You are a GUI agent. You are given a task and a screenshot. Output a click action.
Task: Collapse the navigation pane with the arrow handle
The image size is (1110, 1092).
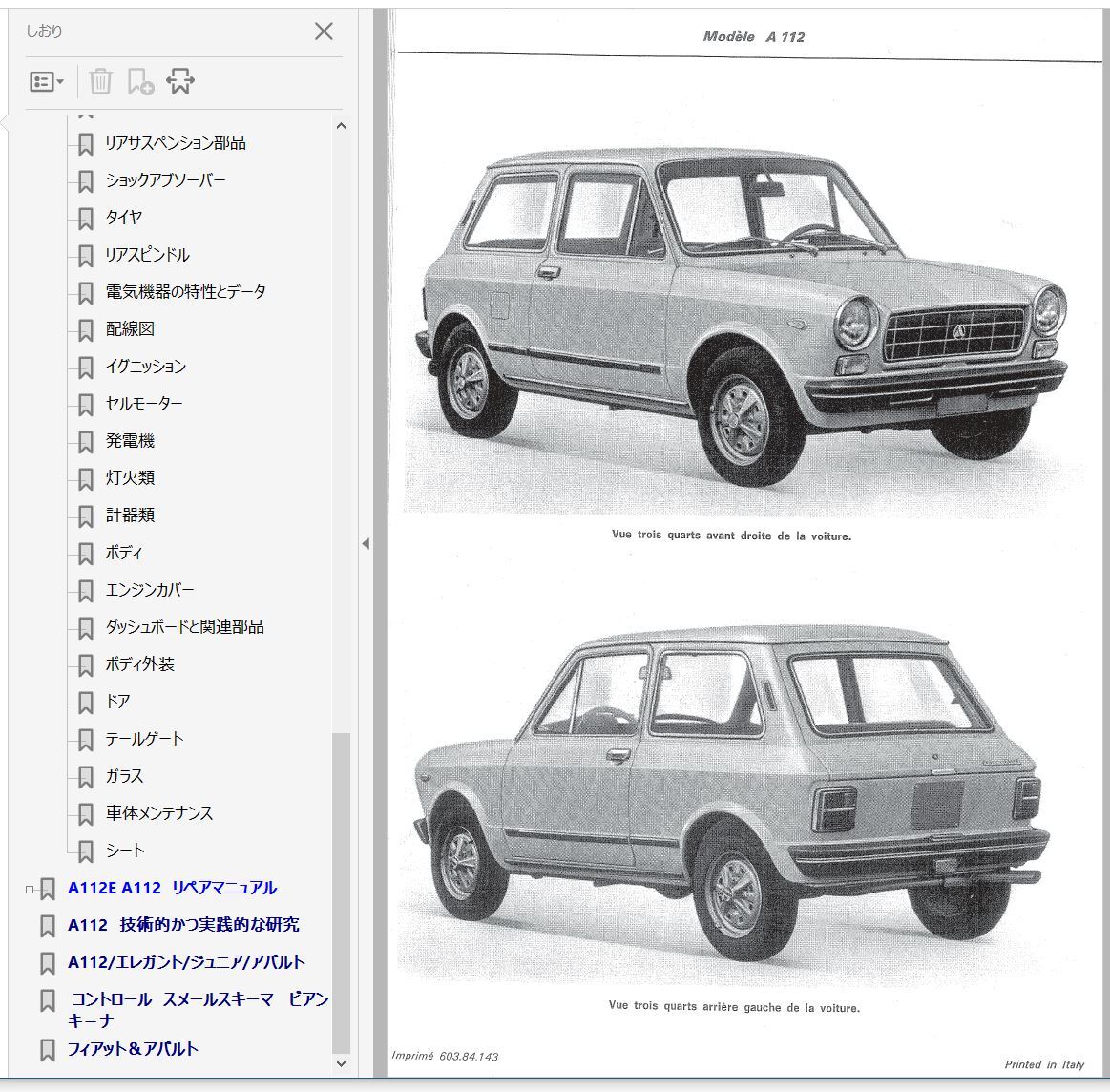tap(366, 544)
